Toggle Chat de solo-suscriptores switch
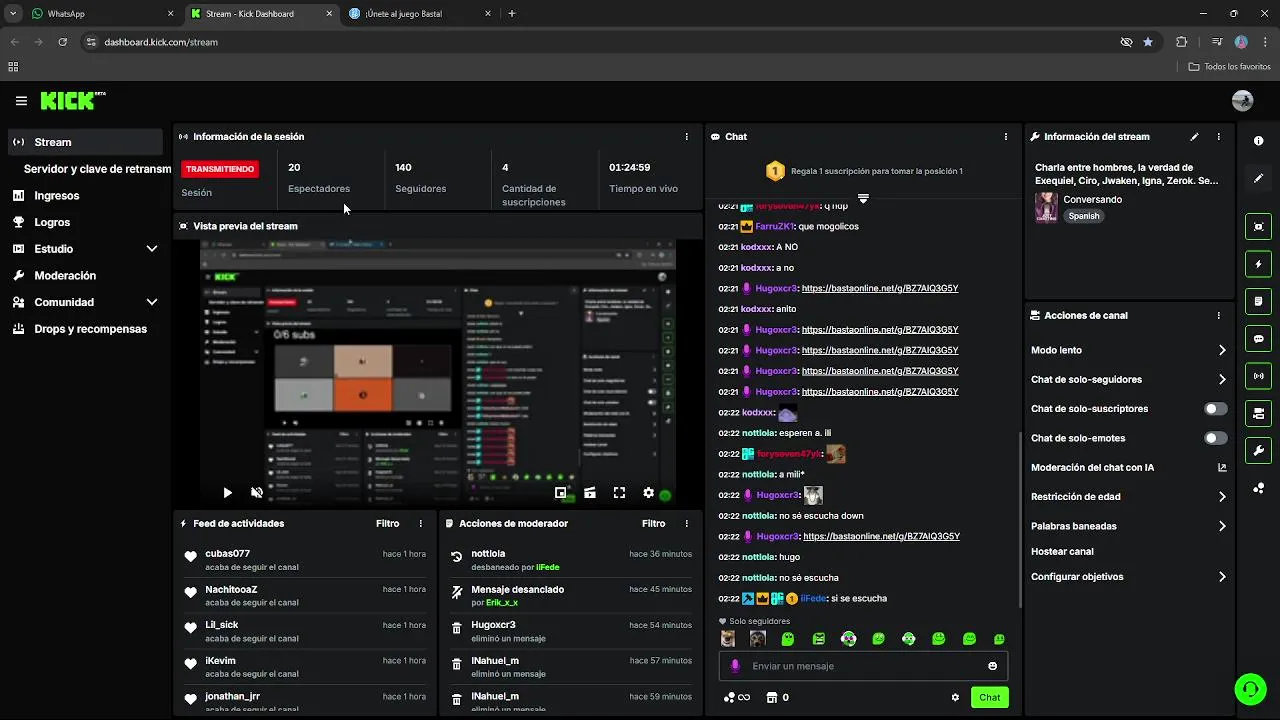Viewport: 1280px width, 720px height. [x=1215, y=409]
